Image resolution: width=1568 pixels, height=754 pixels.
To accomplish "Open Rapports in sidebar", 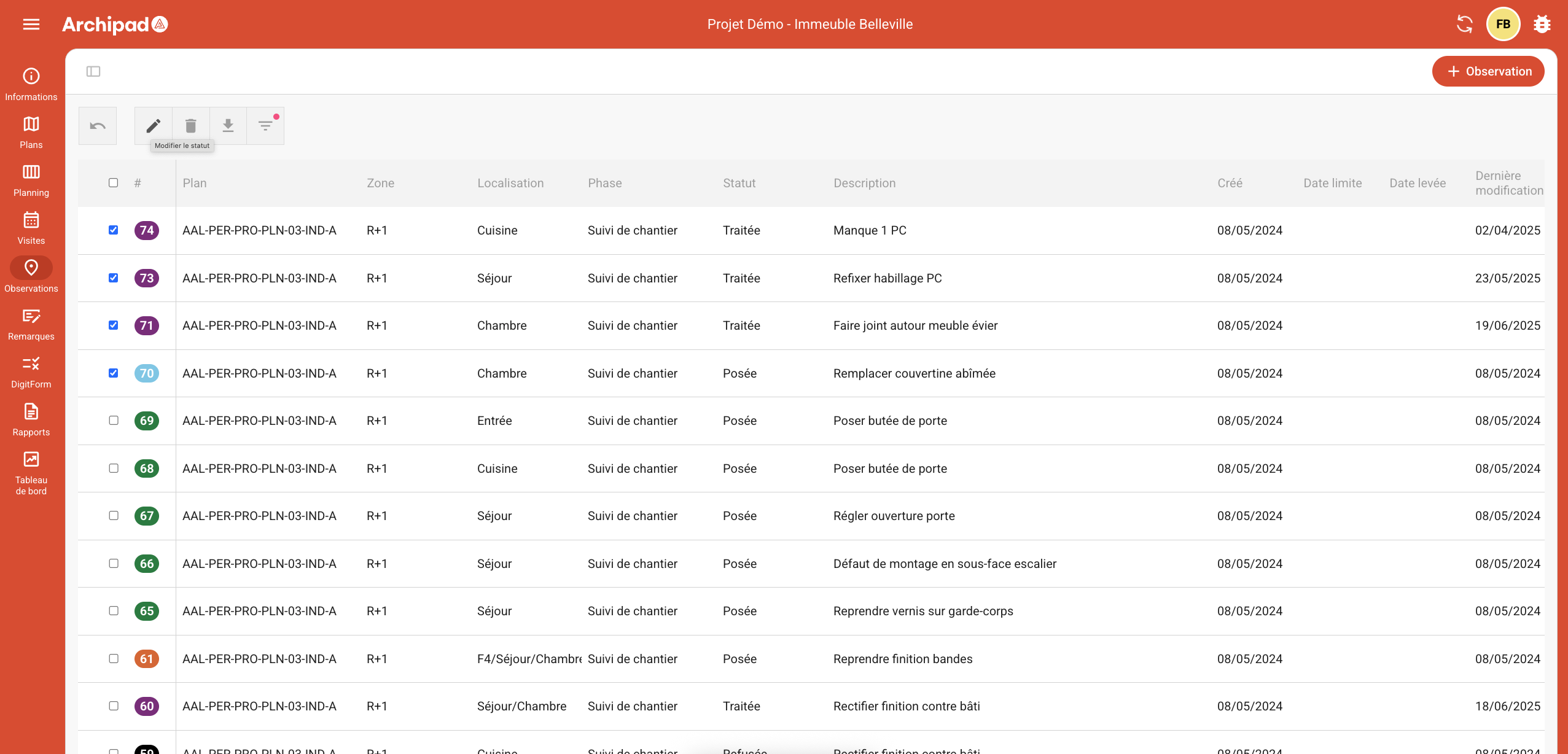I will [x=31, y=419].
